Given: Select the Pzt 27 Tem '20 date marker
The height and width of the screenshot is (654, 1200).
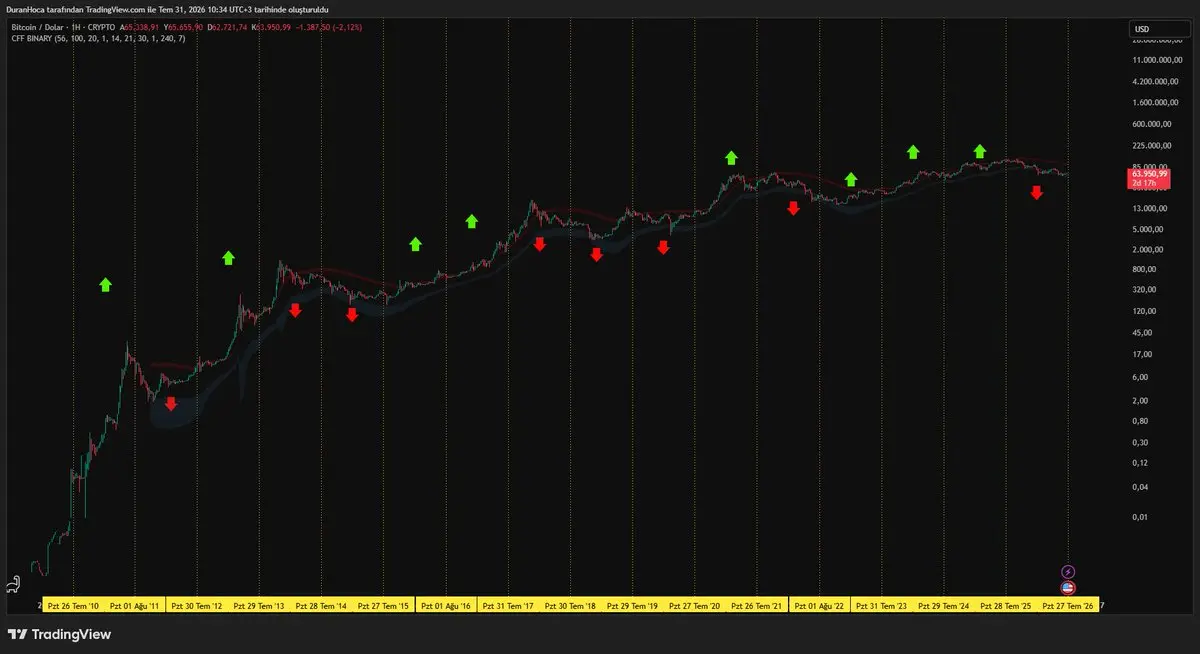Looking at the screenshot, I should [694, 606].
